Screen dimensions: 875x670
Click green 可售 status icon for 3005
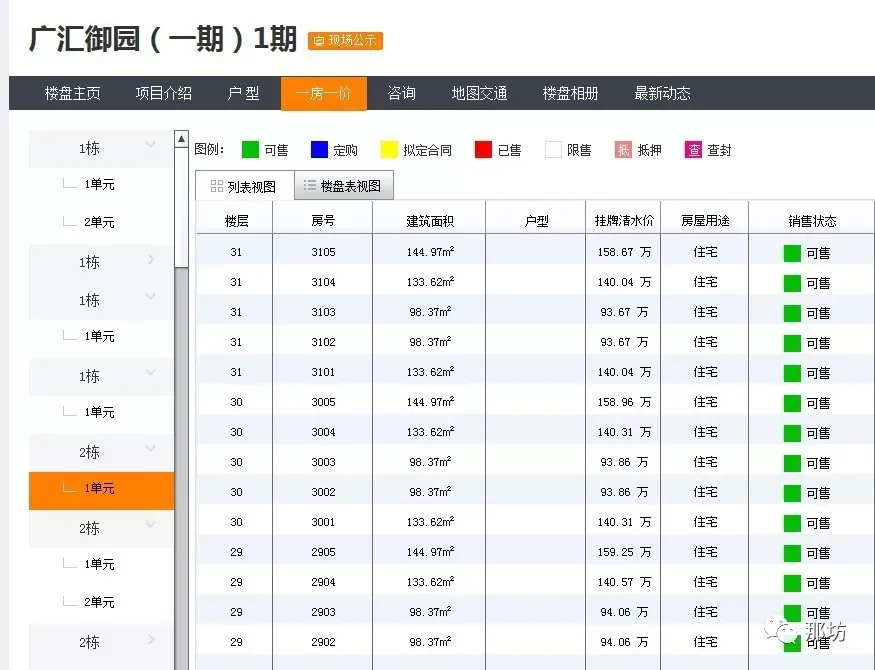tap(792, 403)
